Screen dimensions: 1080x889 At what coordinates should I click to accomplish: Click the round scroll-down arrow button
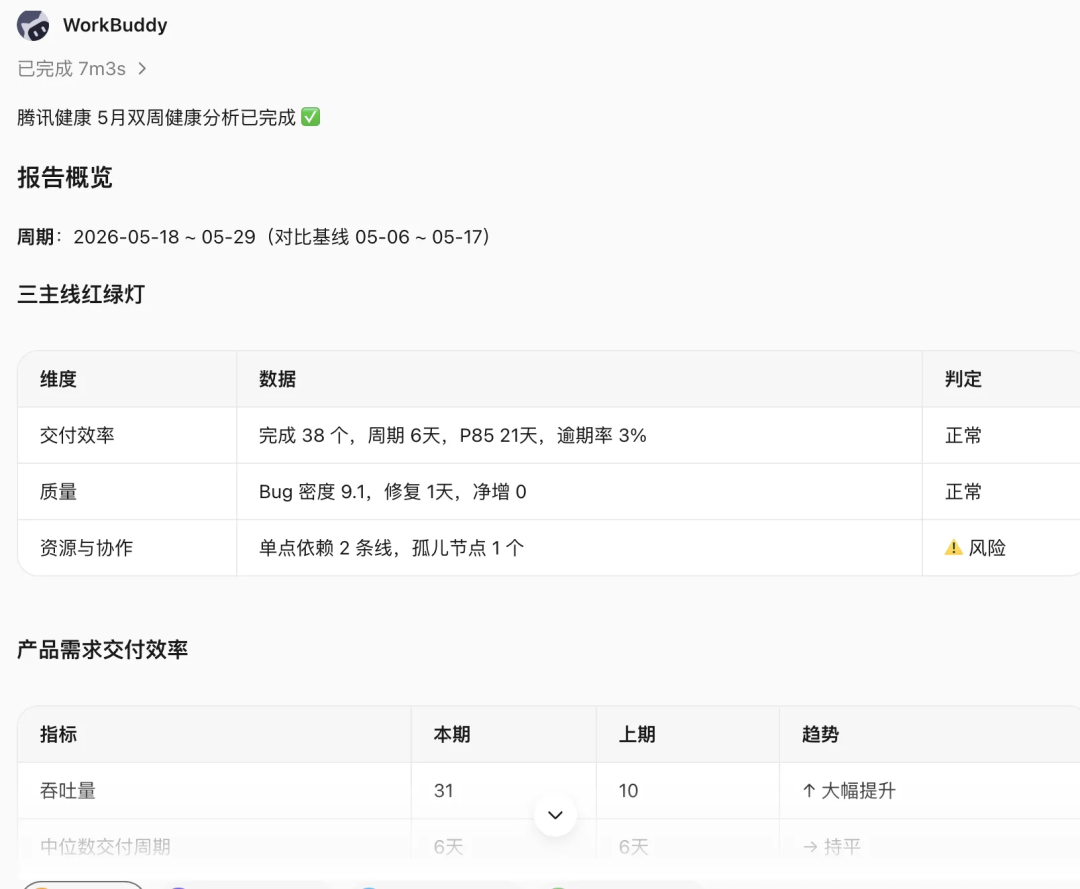point(555,815)
